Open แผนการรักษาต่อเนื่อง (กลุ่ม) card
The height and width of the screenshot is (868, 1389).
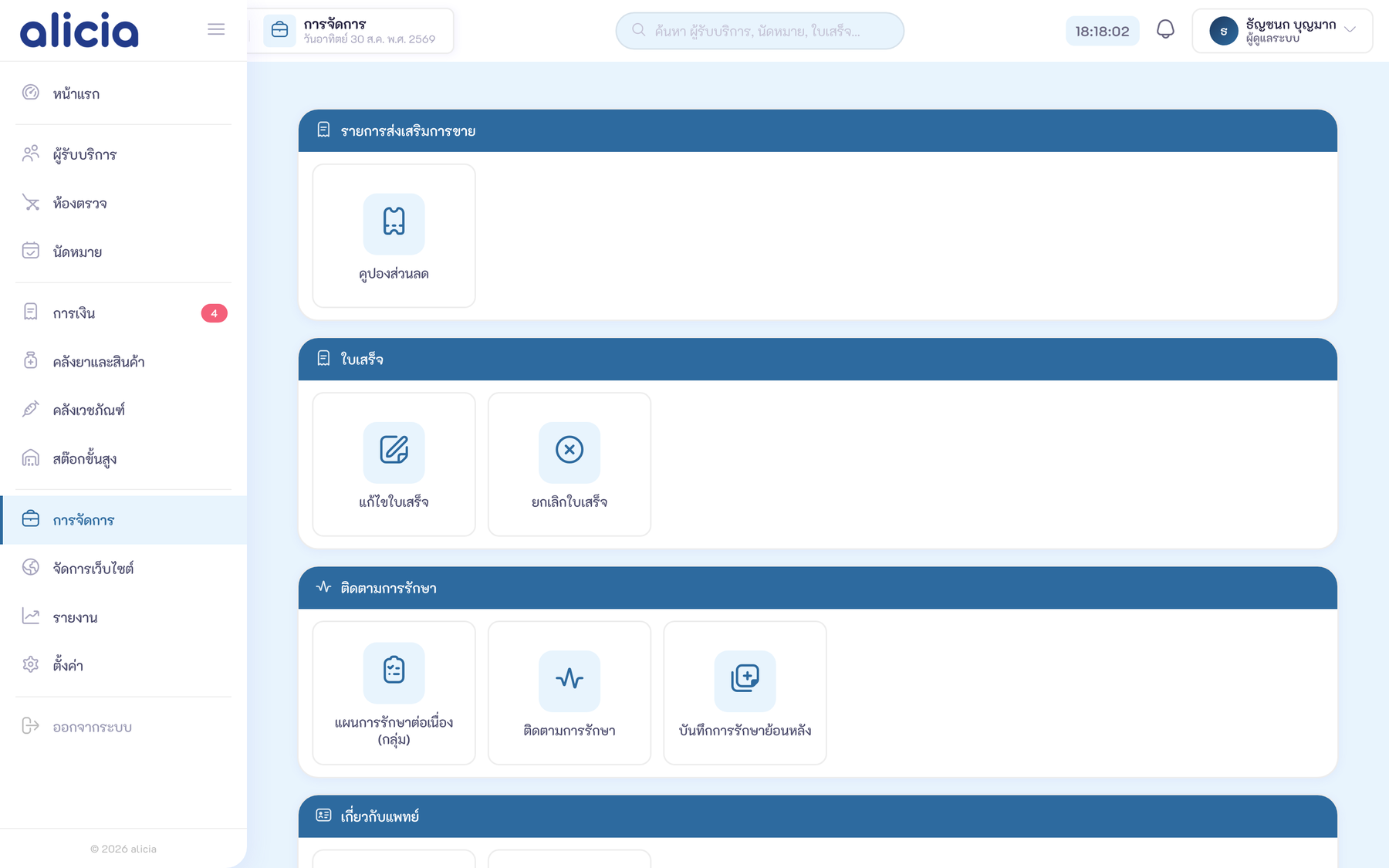pos(394,693)
